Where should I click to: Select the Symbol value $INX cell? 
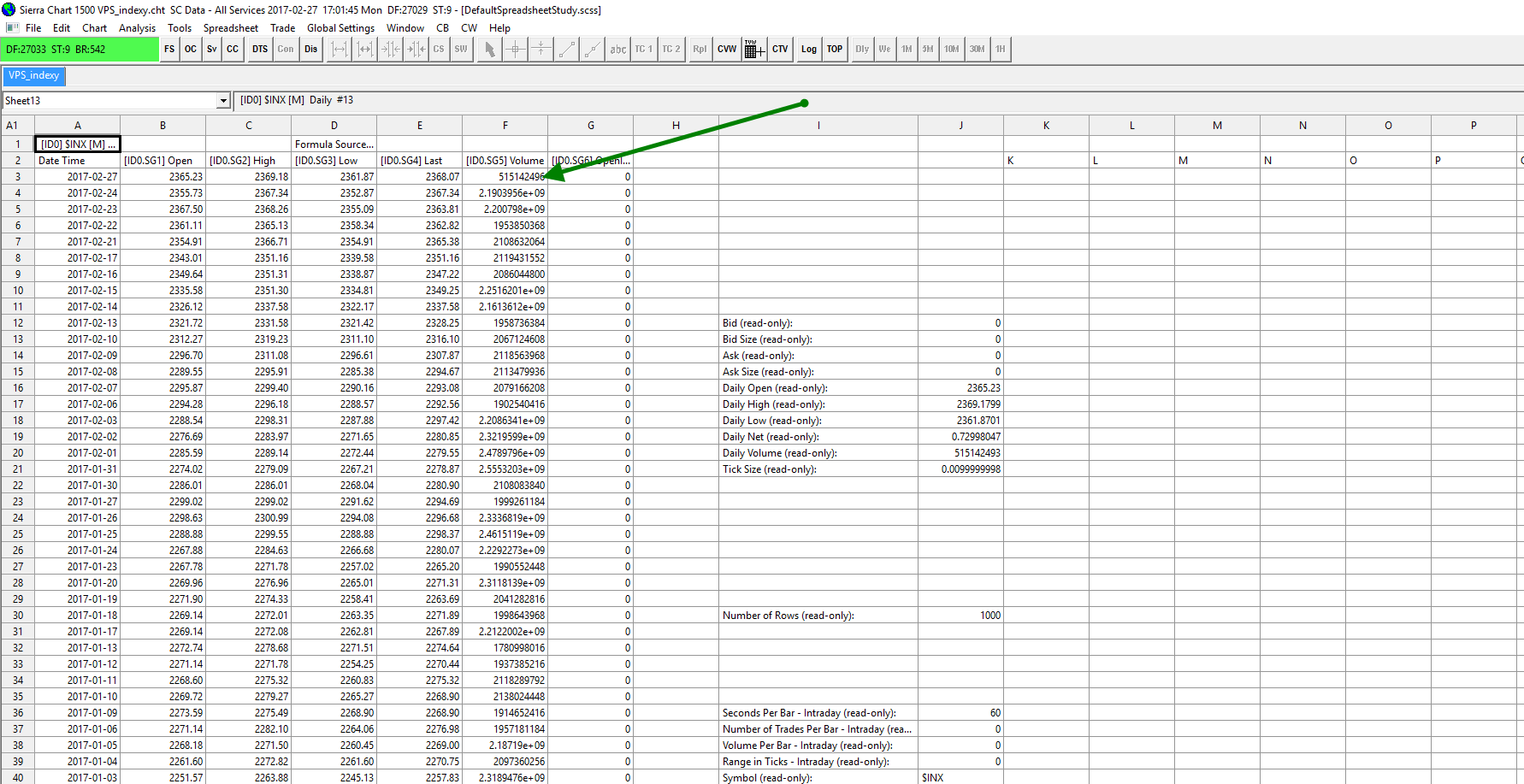(x=961, y=777)
